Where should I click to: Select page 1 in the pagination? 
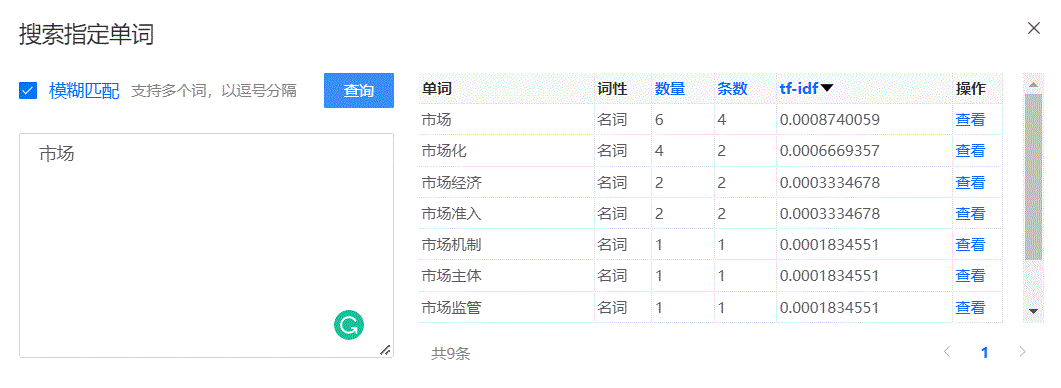pos(985,352)
